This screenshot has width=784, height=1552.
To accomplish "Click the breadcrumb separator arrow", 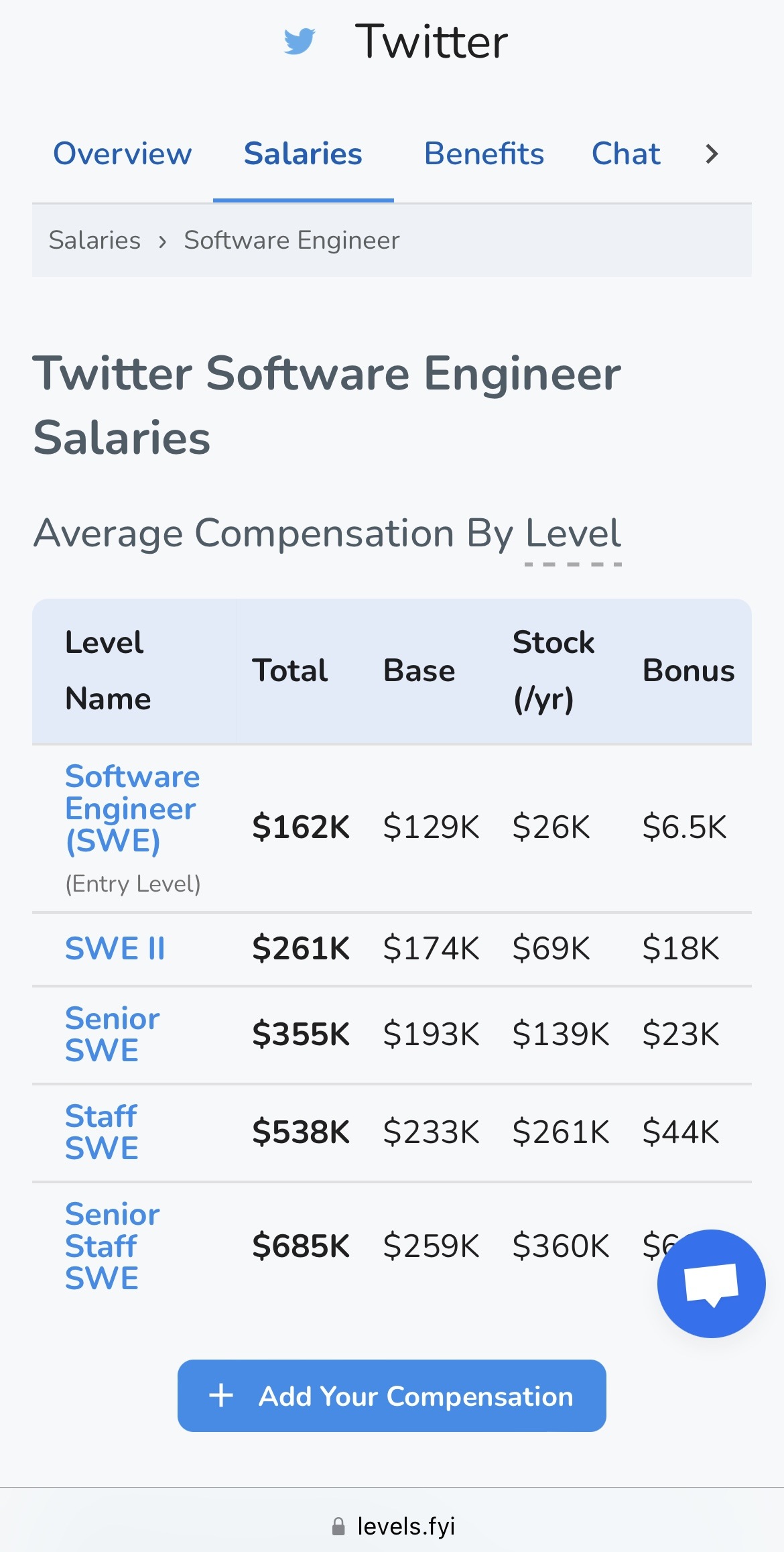I will [162, 241].
